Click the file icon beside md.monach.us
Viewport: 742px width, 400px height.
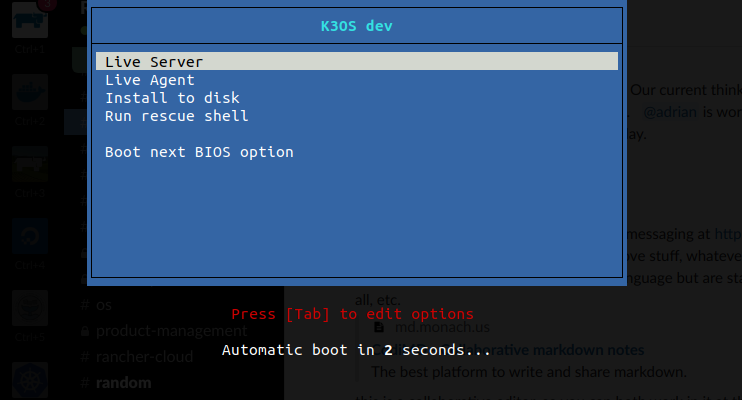pyautogui.click(x=379, y=327)
